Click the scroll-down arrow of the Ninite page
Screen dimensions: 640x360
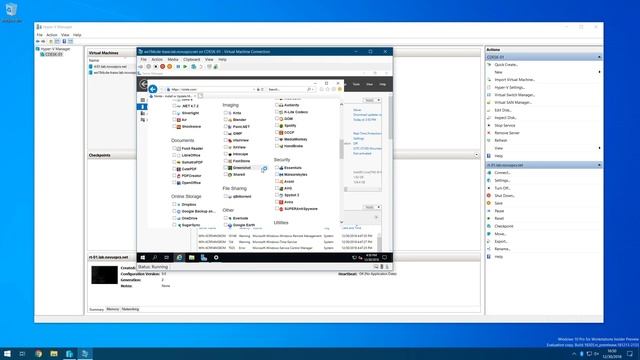[x=342, y=222]
